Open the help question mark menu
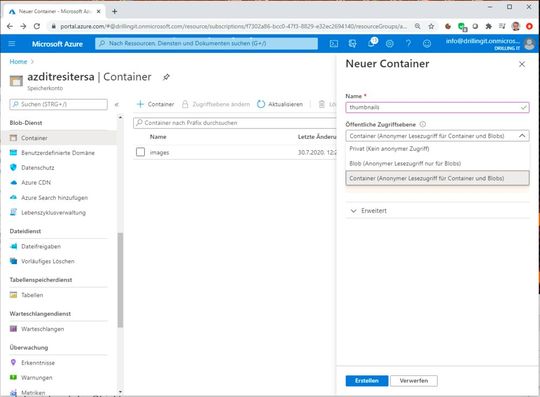The height and width of the screenshot is (397, 540). (x=408, y=44)
